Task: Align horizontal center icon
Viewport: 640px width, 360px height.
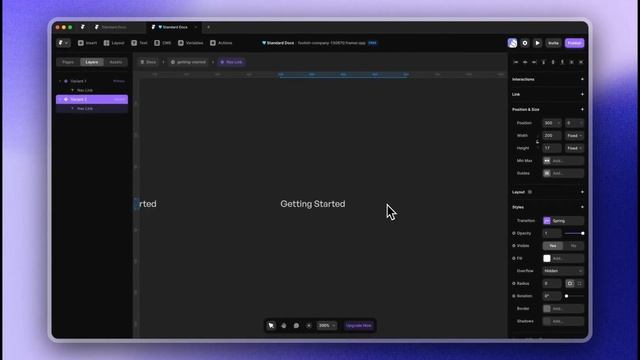Action: [x=525, y=62]
